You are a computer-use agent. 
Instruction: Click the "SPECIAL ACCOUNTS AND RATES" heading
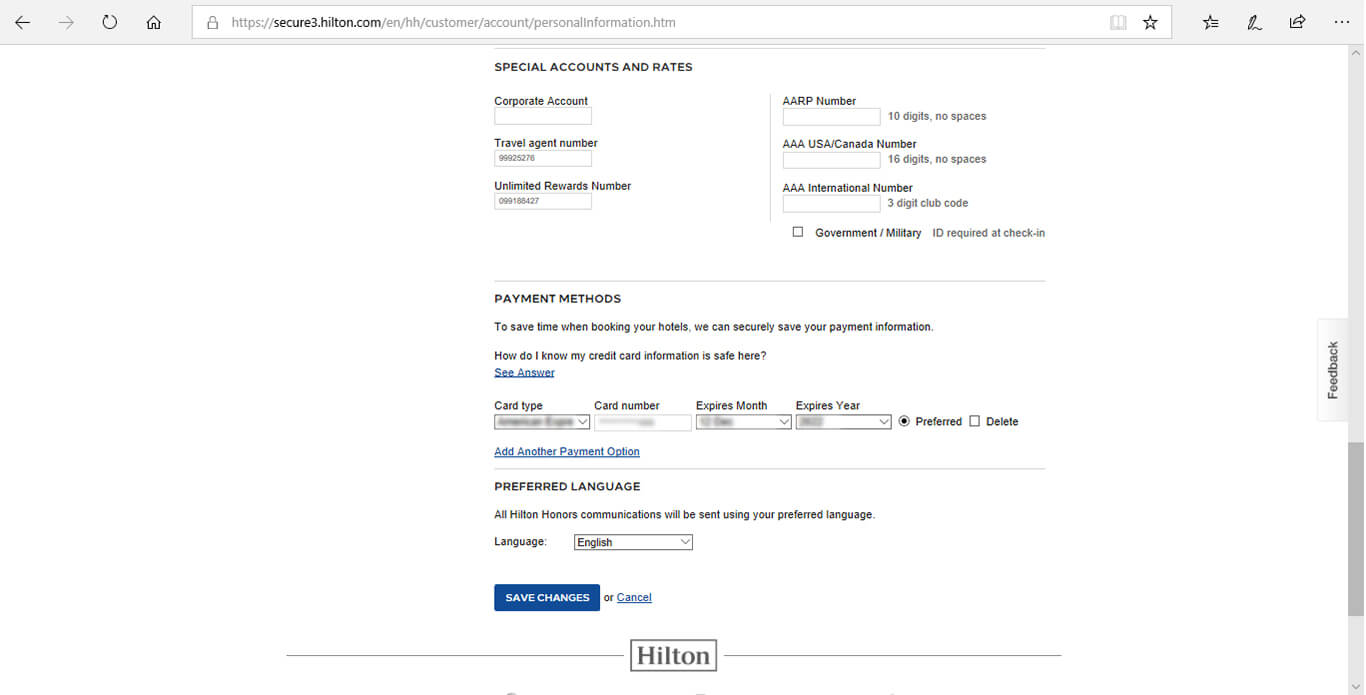tap(593, 67)
